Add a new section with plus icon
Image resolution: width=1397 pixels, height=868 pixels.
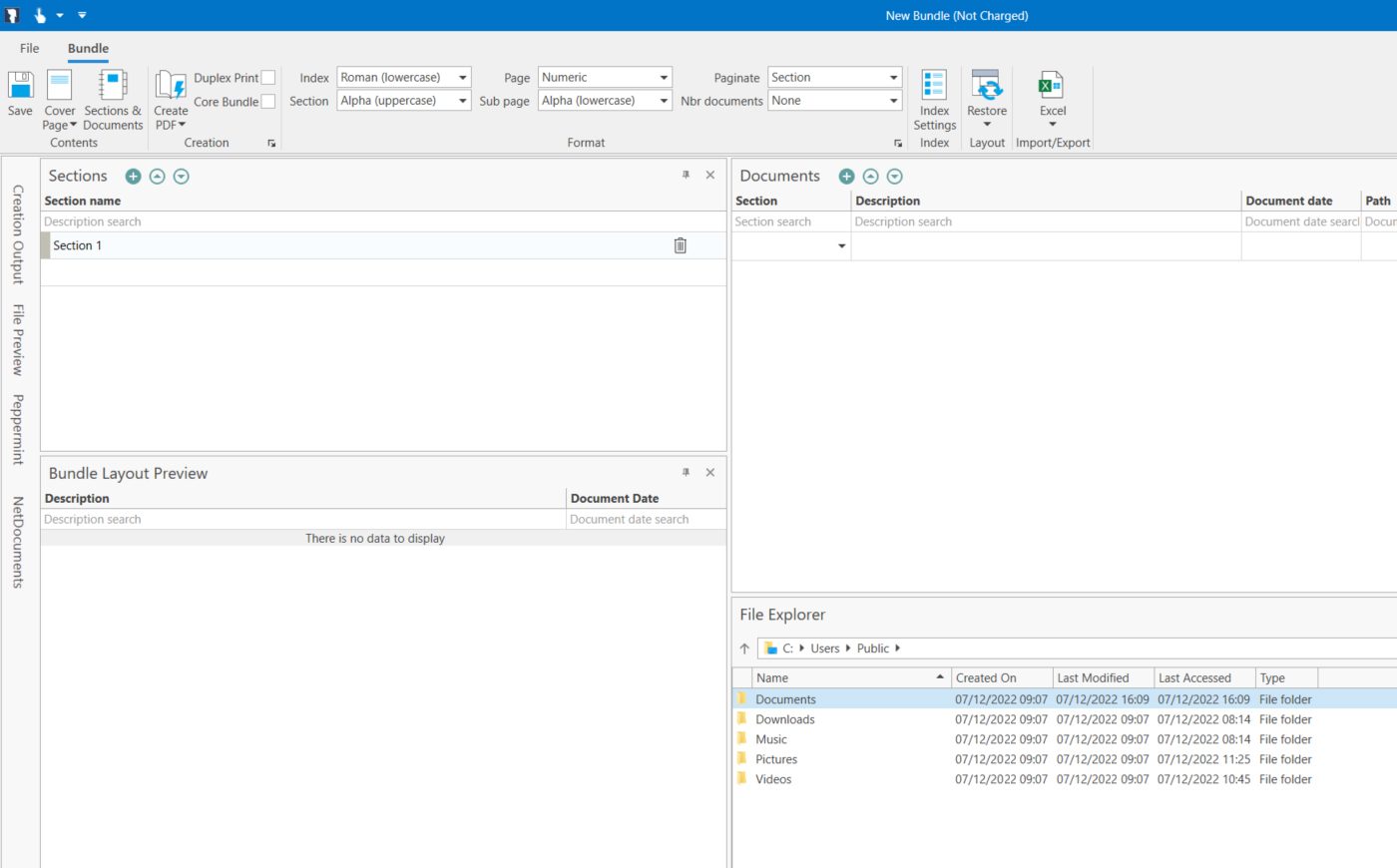pyautogui.click(x=133, y=177)
